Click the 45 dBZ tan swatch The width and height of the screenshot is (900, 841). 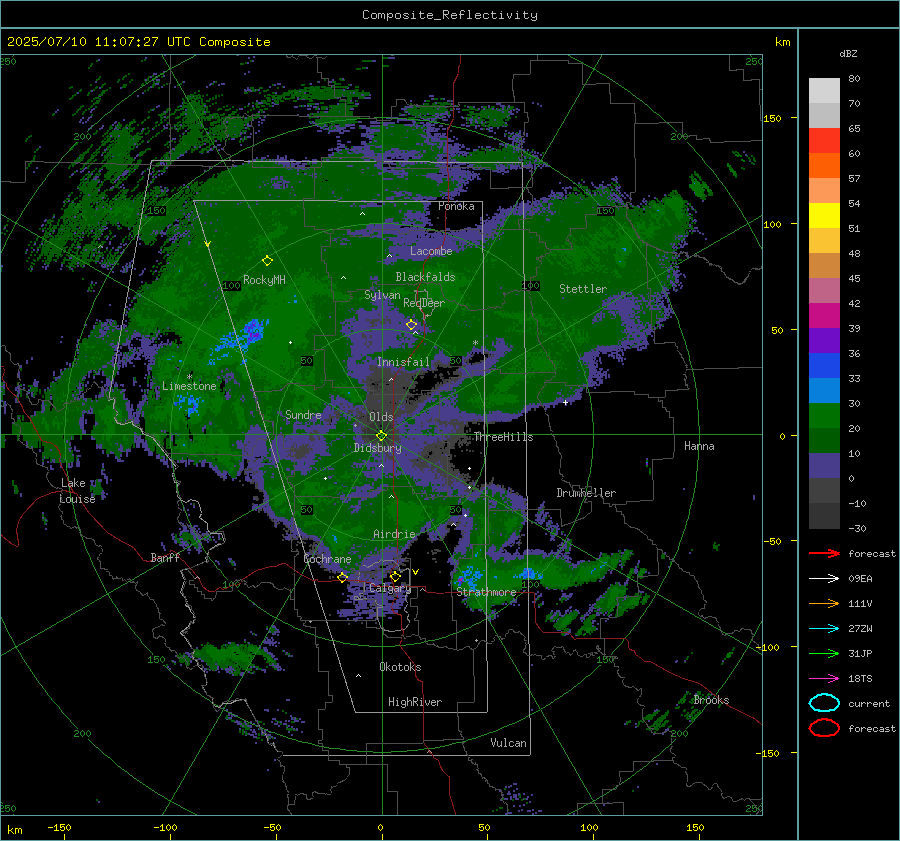824,266
